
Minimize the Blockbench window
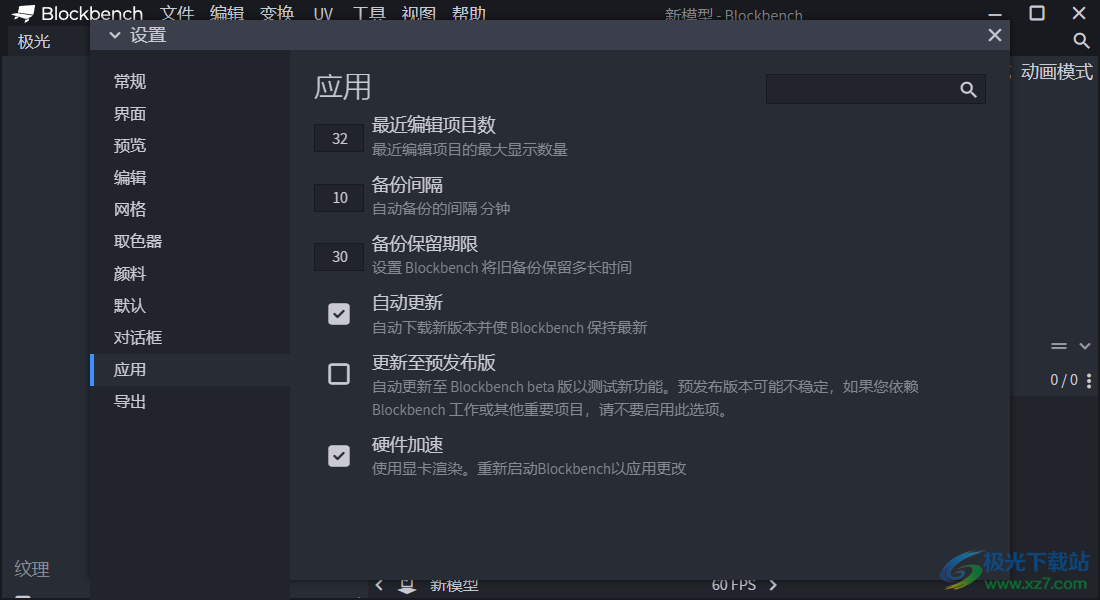point(995,14)
